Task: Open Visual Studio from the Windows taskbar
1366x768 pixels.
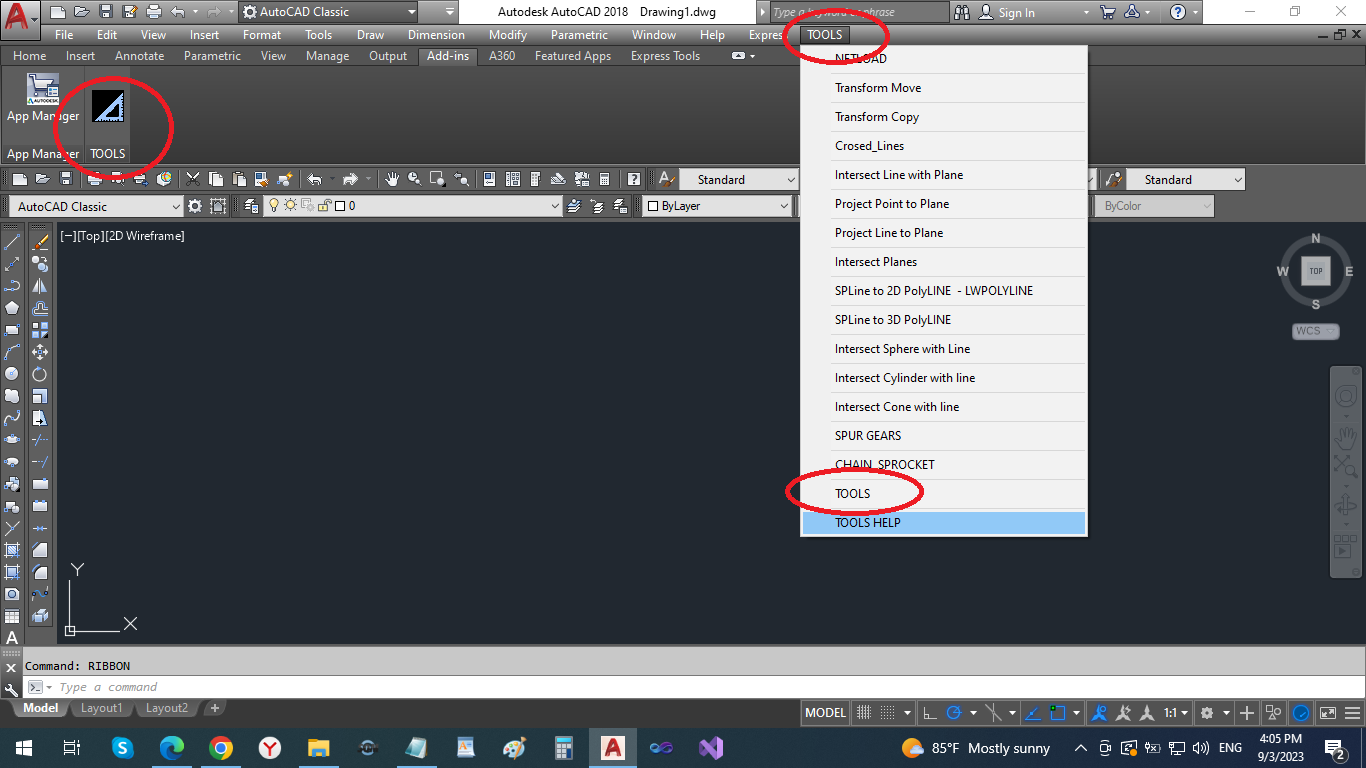Action: coord(711,748)
